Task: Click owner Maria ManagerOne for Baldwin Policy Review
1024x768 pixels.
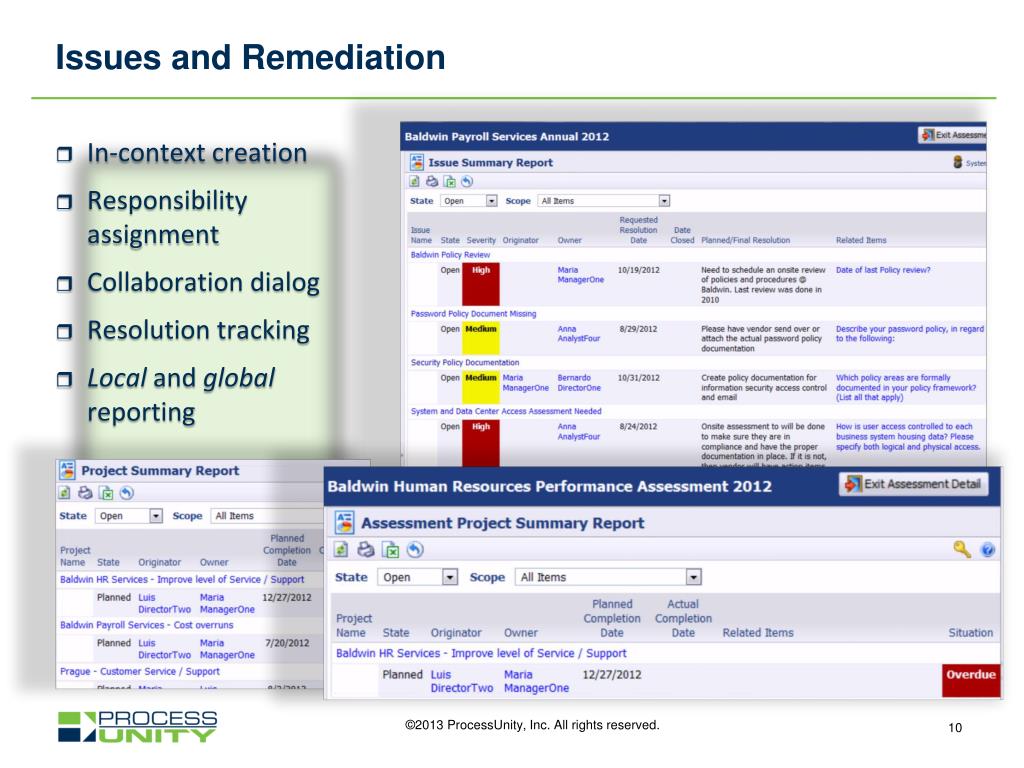Action: (x=580, y=275)
